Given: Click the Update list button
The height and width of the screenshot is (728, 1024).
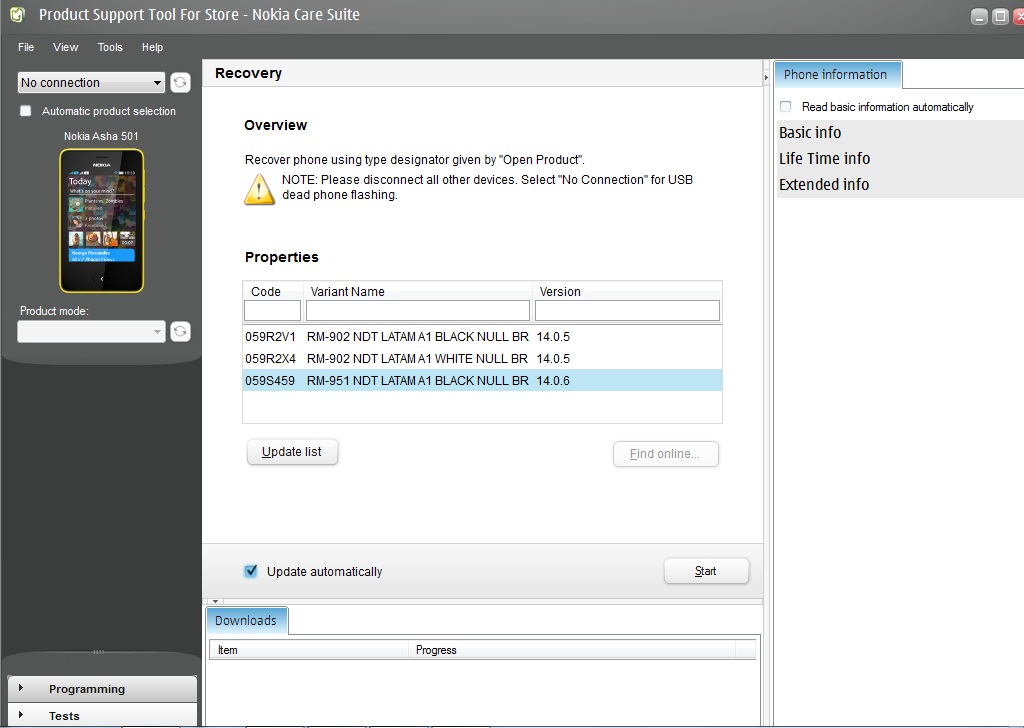Looking at the screenshot, I should pos(292,452).
